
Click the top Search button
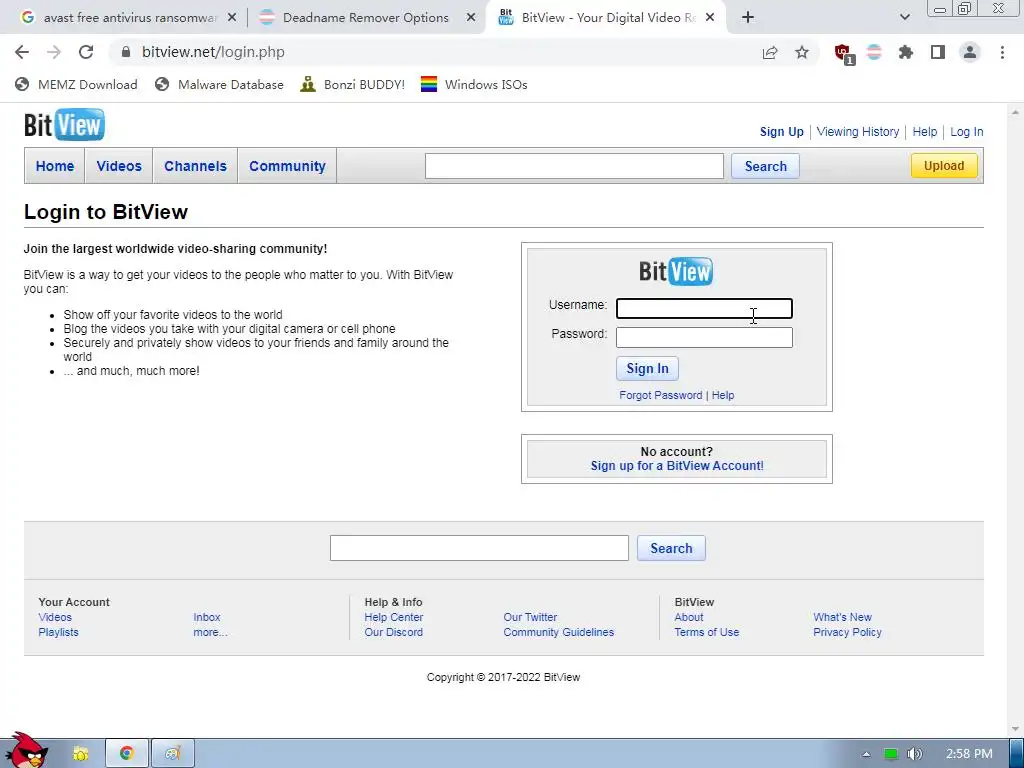(x=765, y=166)
